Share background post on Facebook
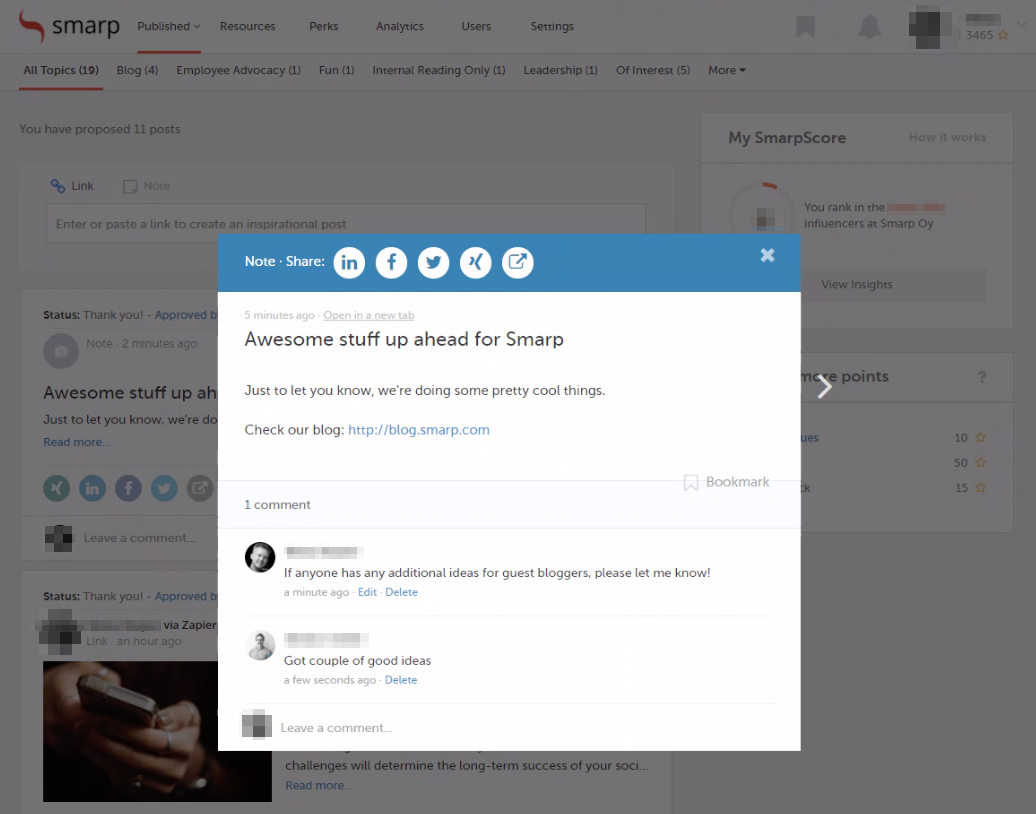This screenshot has width=1036, height=814. coord(128,488)
